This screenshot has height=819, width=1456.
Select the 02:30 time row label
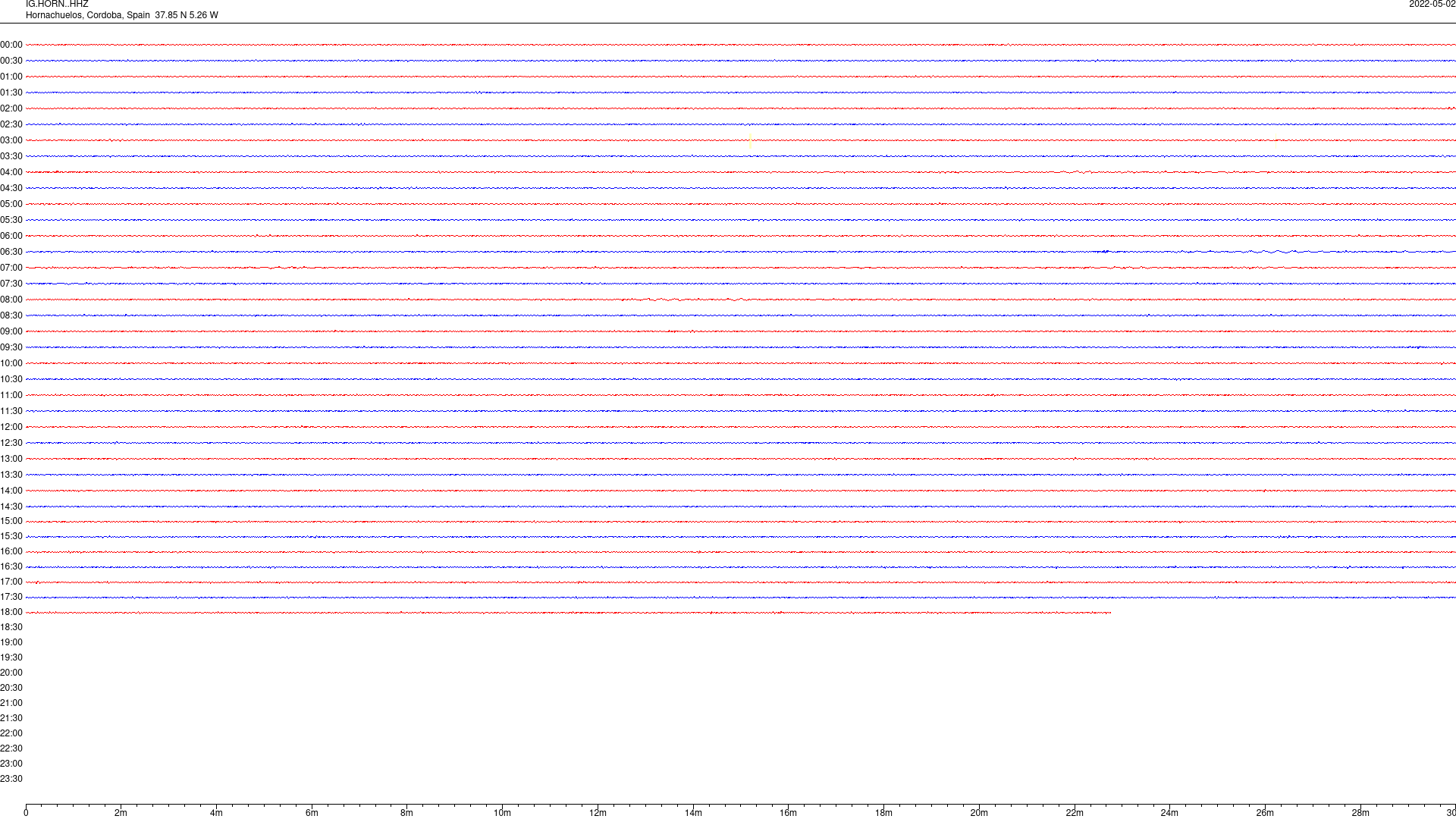(11, 124)
